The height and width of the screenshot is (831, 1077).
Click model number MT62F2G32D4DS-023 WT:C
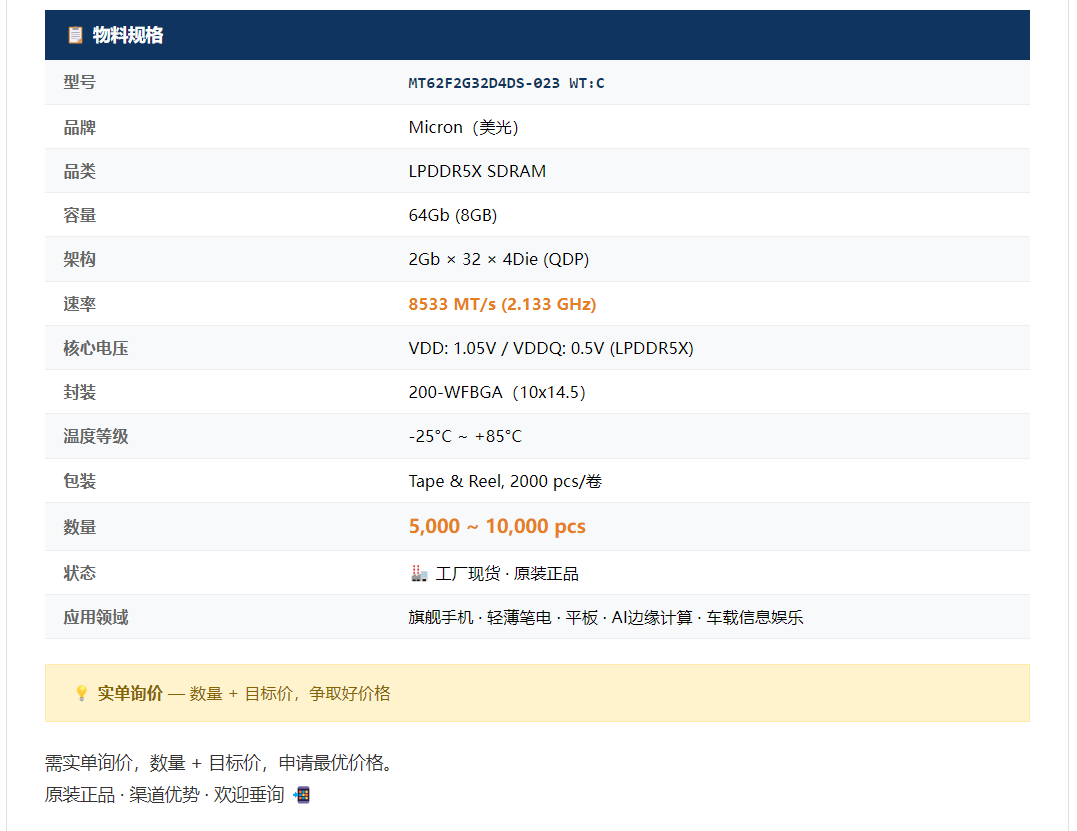pyautogui.click(x=506, y=83)
